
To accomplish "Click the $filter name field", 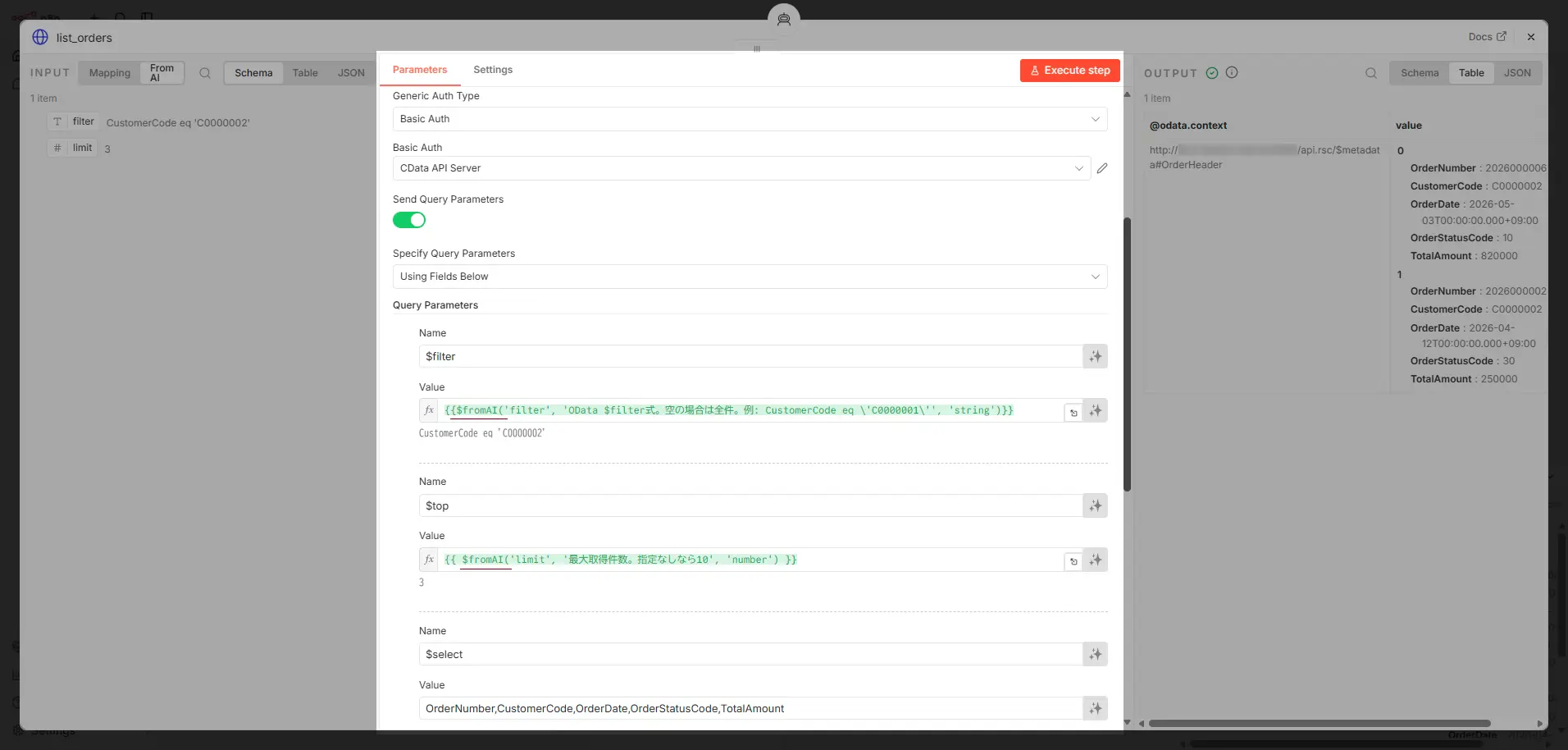I will pyautogui.click(x=750, y=356).
